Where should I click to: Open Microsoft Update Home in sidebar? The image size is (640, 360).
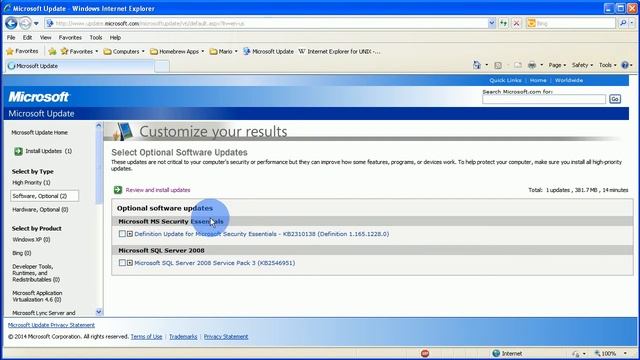(40, 133)
